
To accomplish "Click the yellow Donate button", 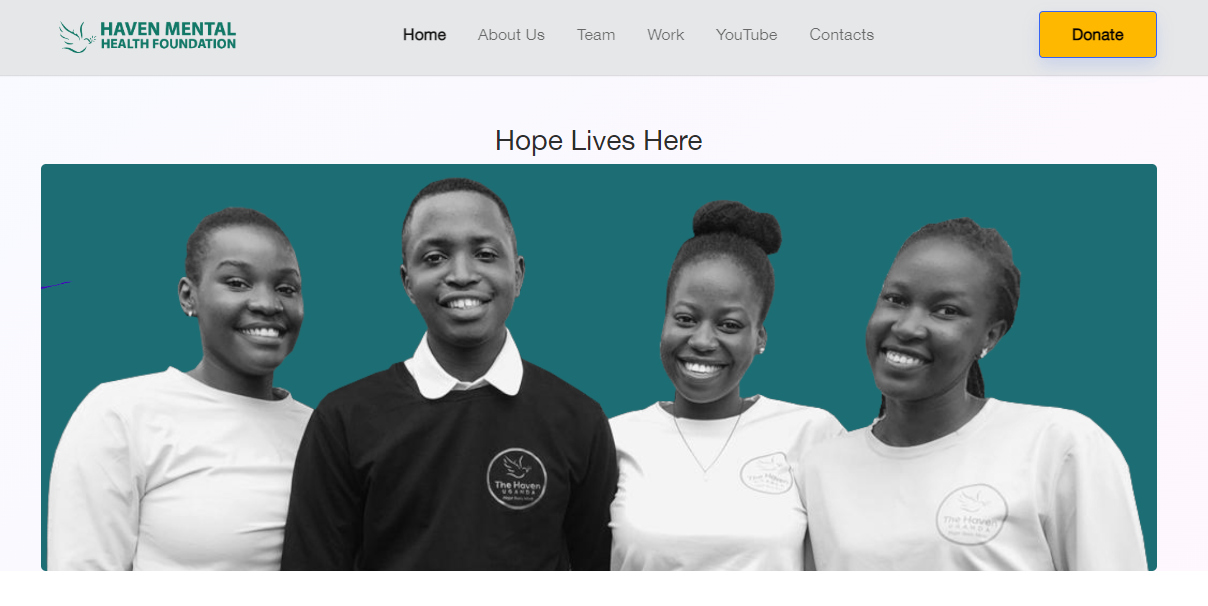I will pyautogui.click(x=1098, y=35).
